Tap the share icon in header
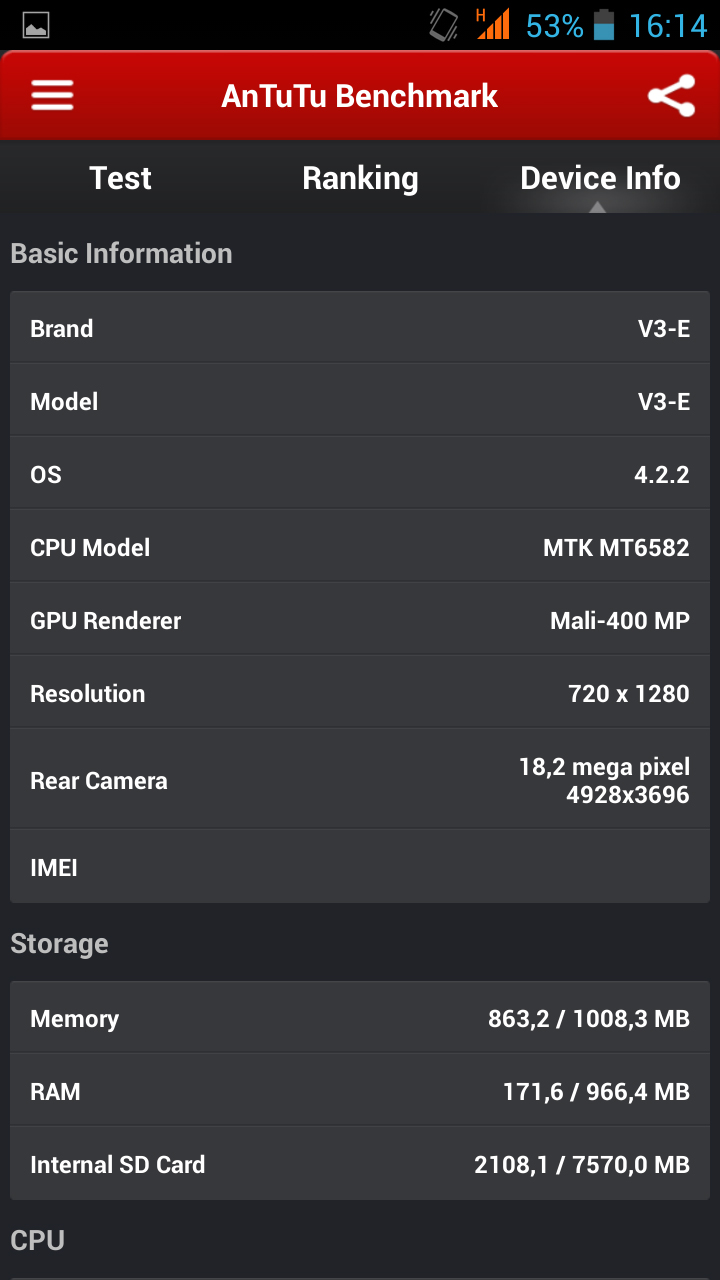Viewport: 720px width, 1280px height. tap(671, 96)
